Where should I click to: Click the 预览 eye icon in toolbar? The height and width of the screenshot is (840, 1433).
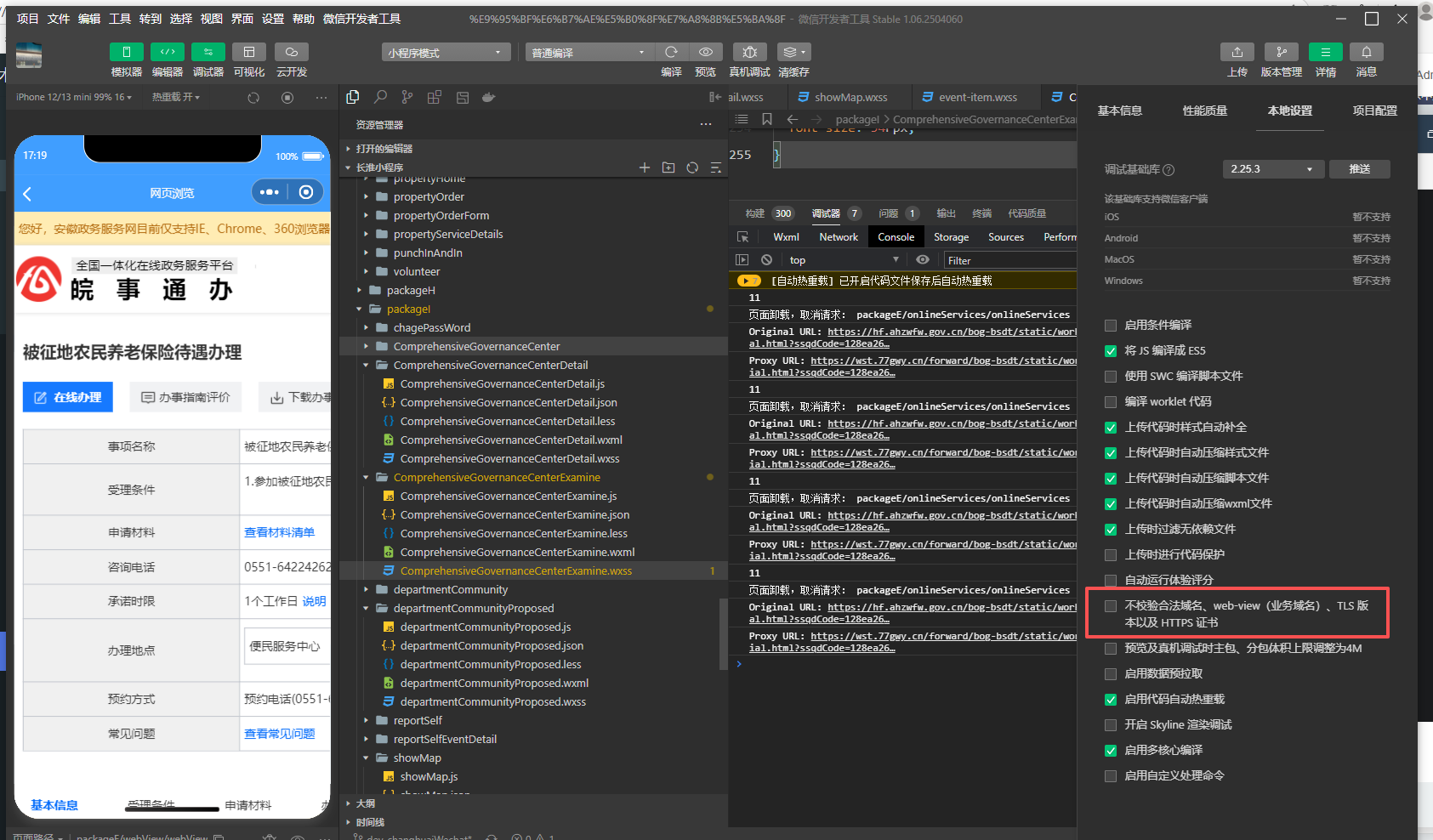click(705, 53)
